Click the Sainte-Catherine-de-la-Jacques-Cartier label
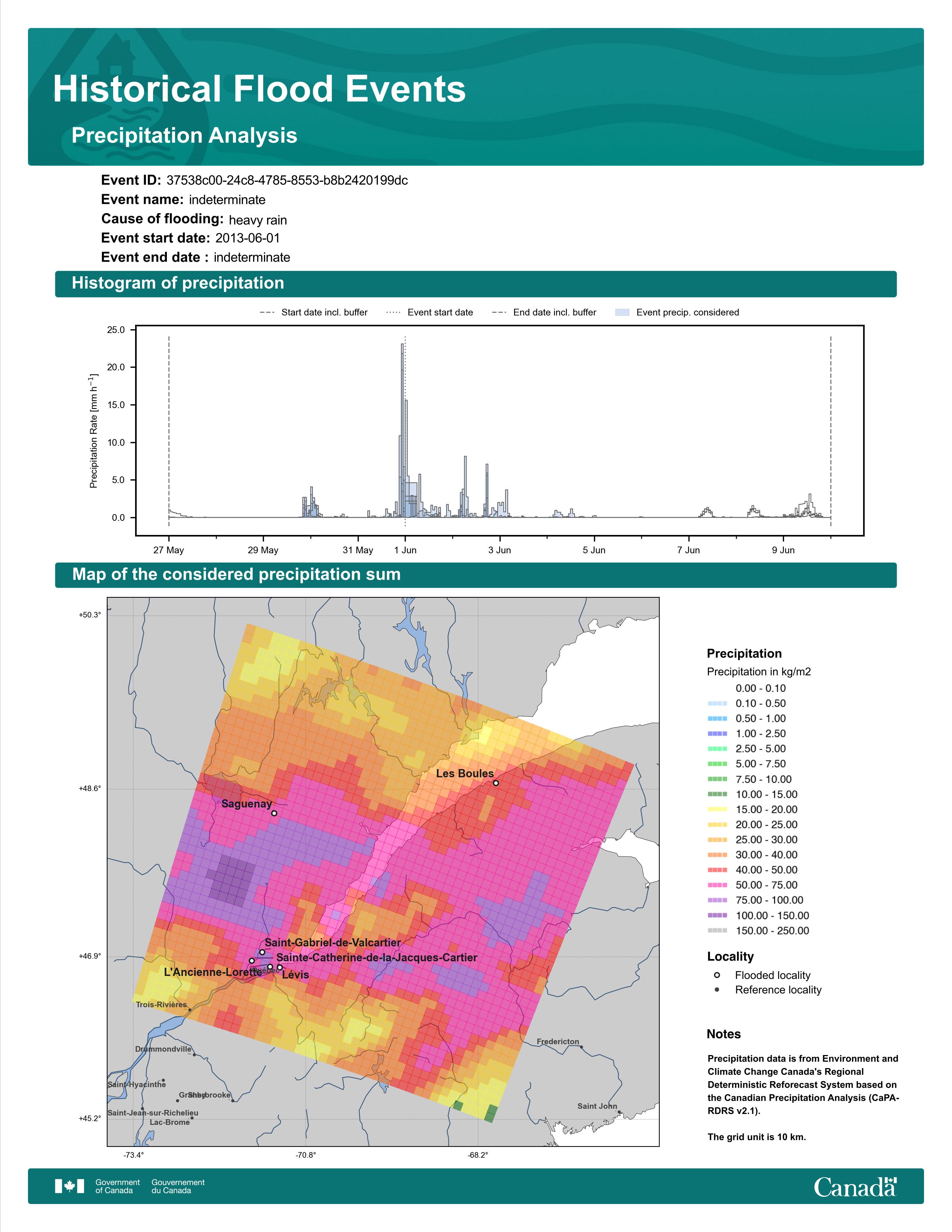Screen dimensions: 952x1232 pyautogui.click(x=377, y=958)
